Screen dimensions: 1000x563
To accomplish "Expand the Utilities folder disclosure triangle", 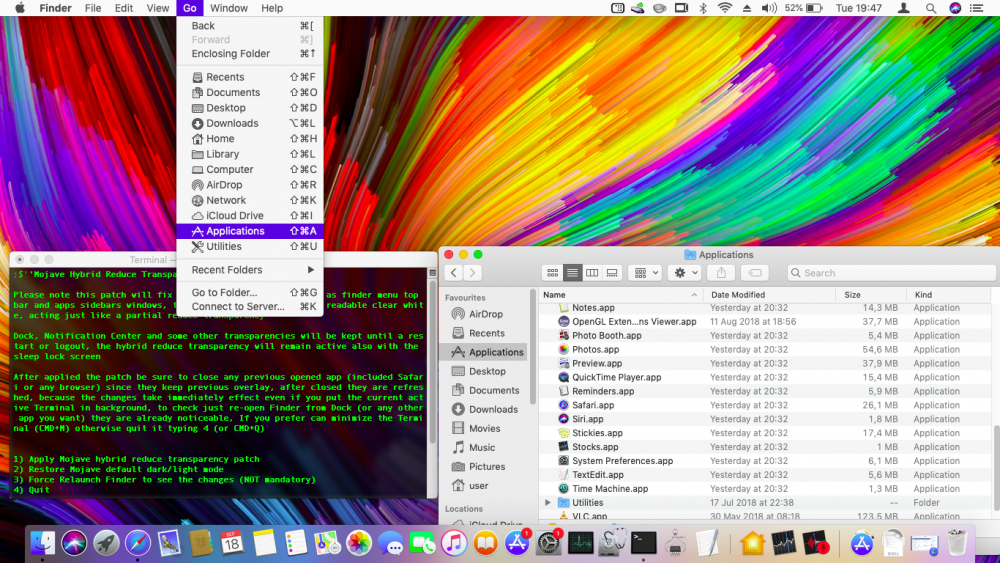I will point(548,502).
